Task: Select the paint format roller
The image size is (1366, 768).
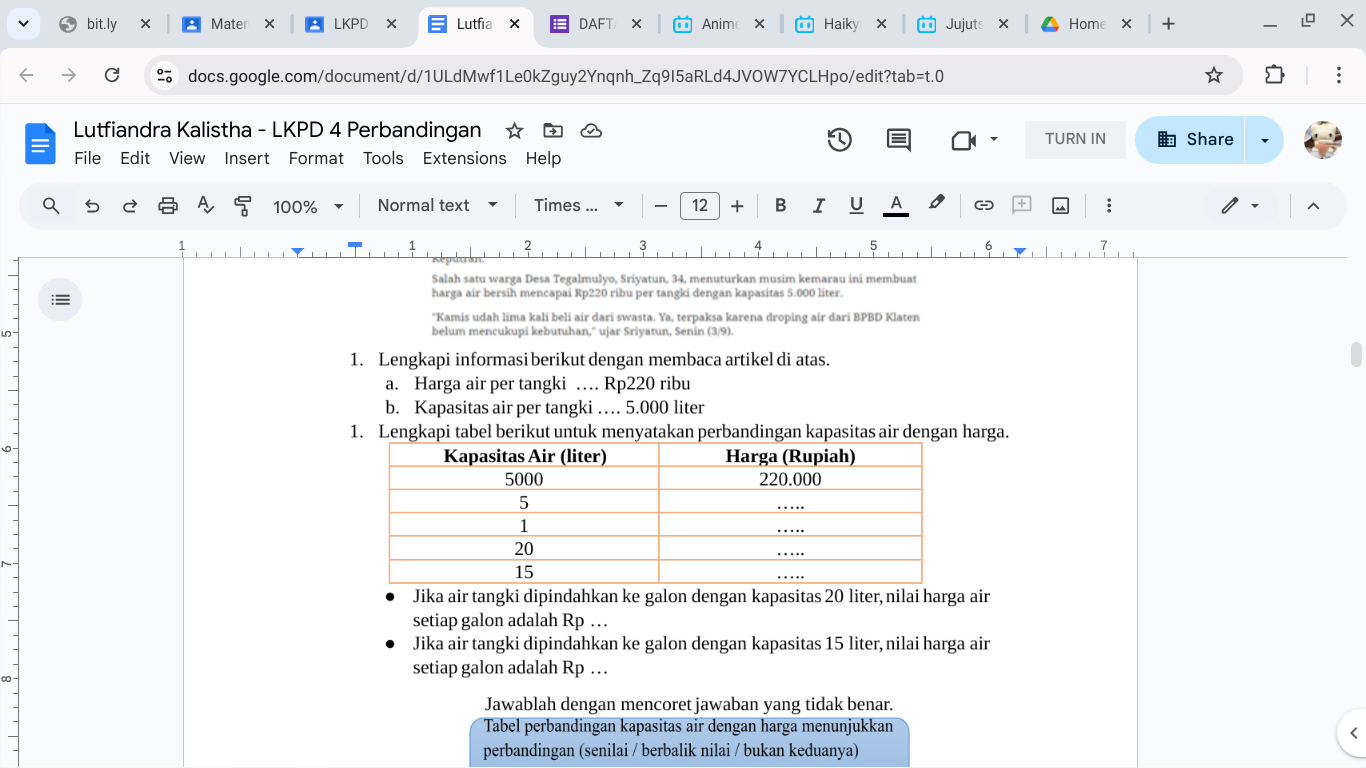Action: tap(243, 206)
